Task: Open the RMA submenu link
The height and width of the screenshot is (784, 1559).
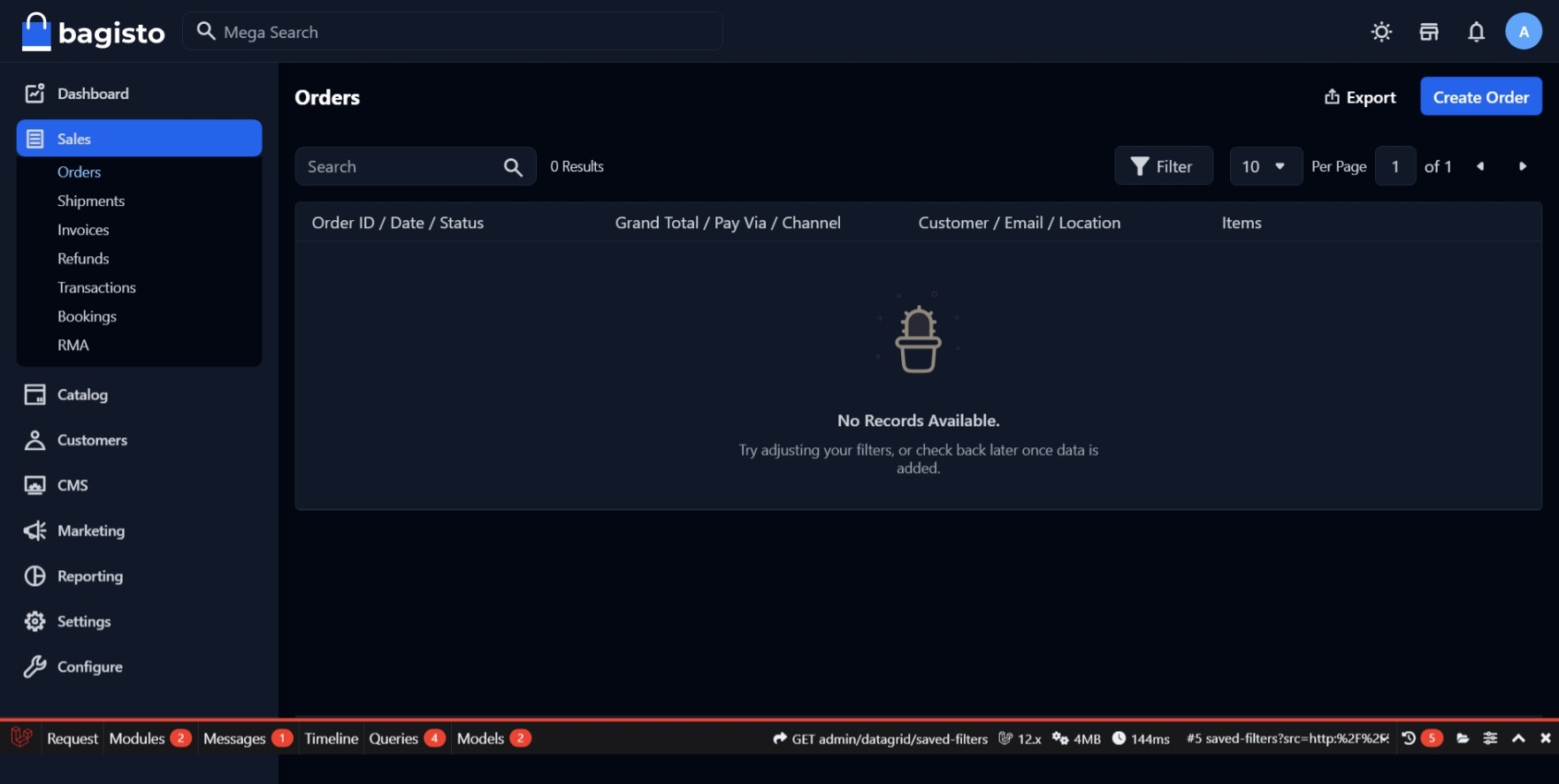Action: coord(73,345)
